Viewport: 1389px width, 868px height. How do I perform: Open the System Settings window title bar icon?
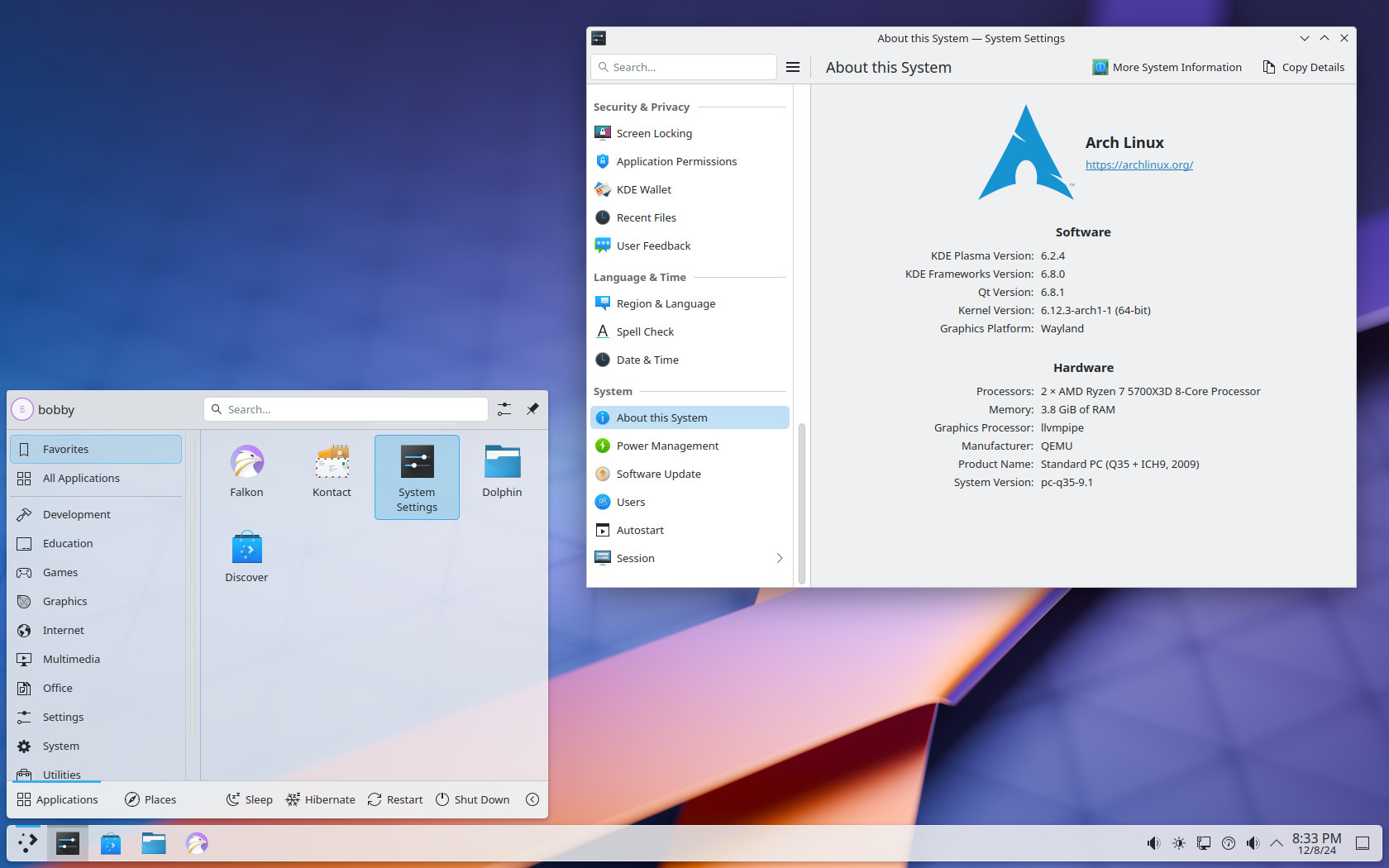pos(599,38)
